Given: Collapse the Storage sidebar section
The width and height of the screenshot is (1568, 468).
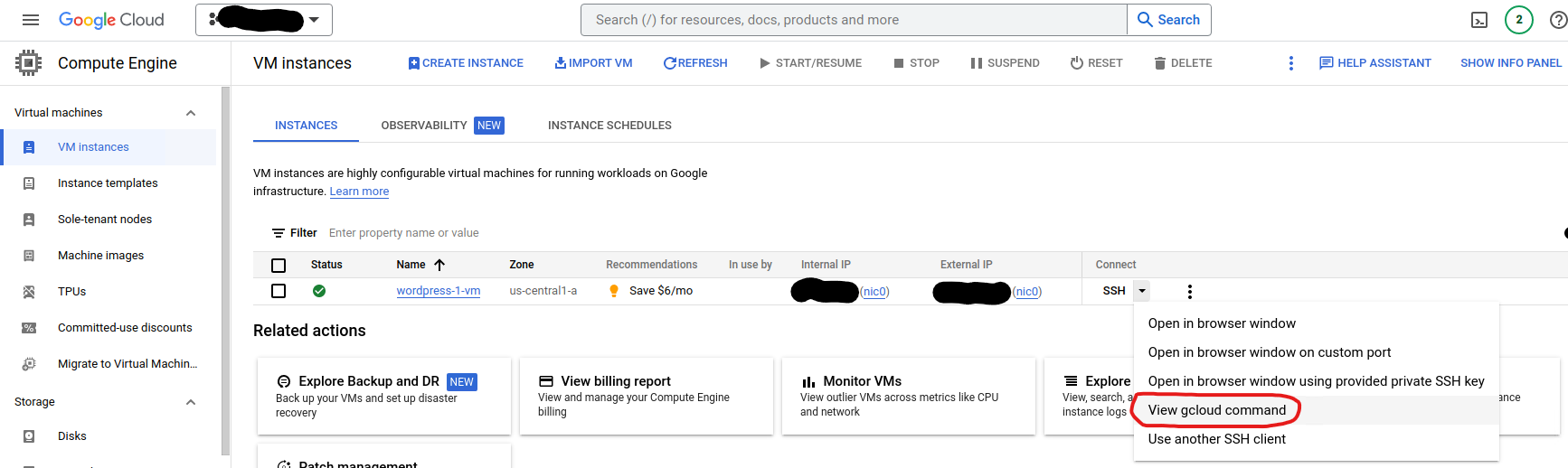Looking at the screenshot, I should click(x=191, y=402).
